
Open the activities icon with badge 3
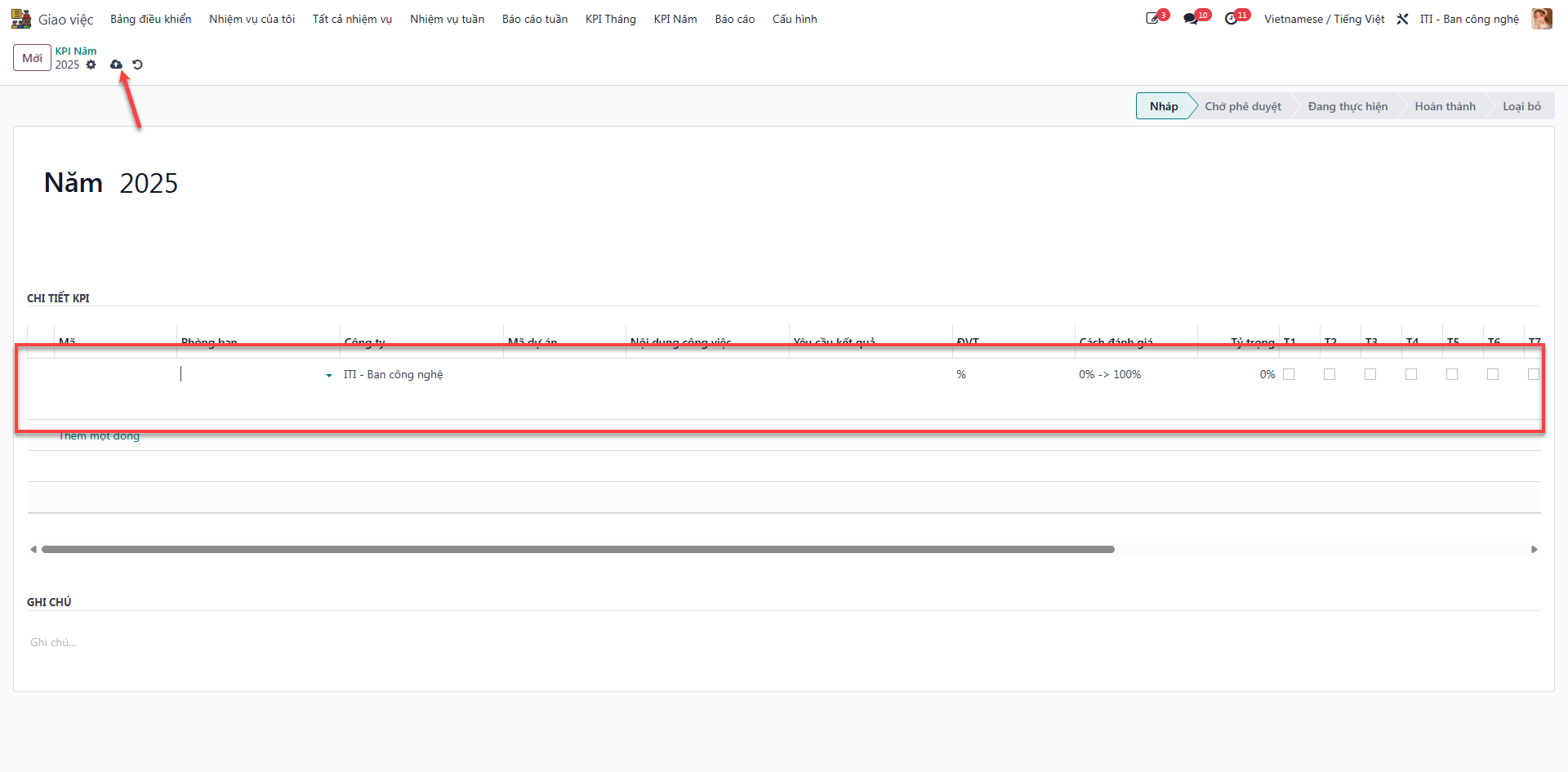click(1152, 19)
